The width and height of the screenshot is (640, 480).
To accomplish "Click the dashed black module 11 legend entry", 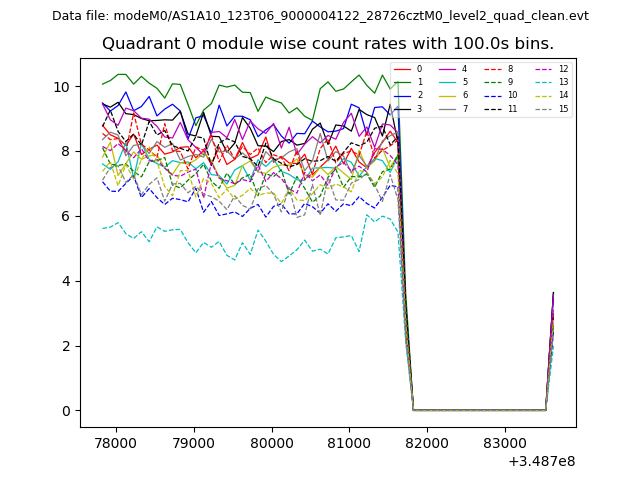I will 500,108.
